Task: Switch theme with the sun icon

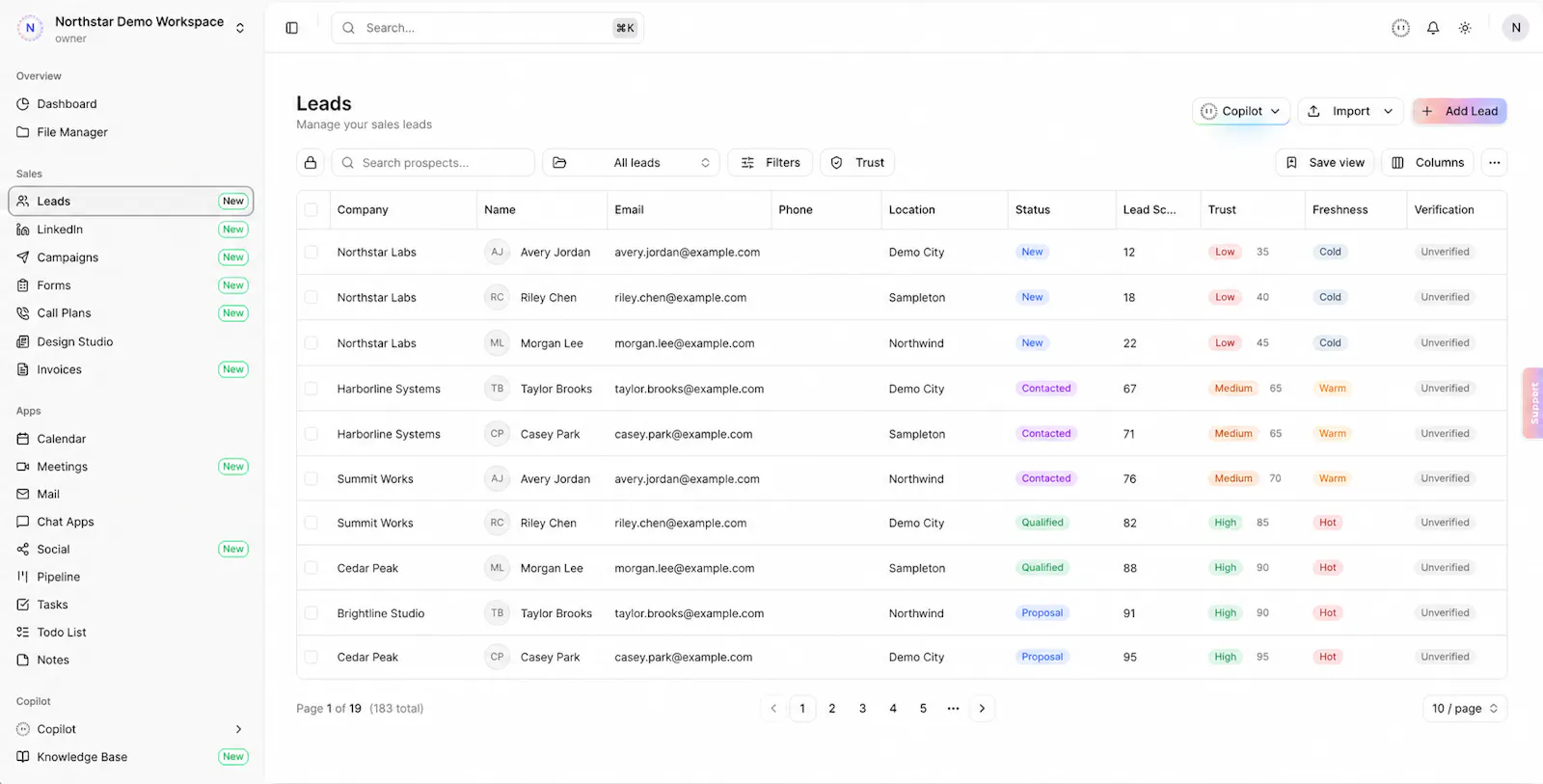Action: pyautogui.click(x=1465, y=28)
